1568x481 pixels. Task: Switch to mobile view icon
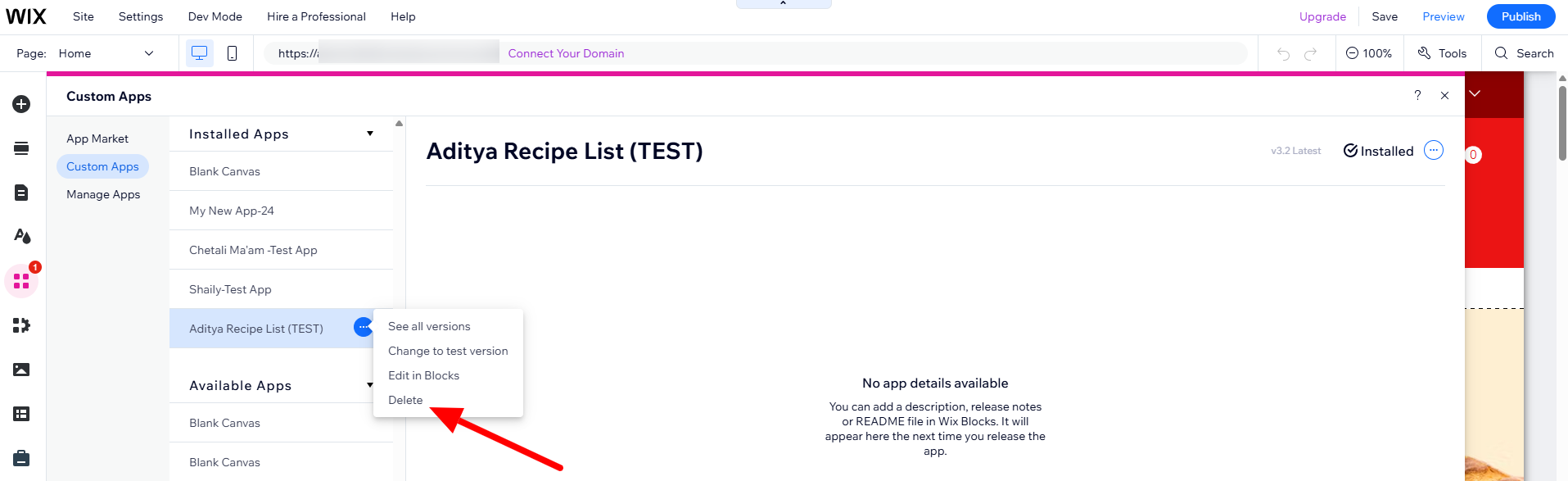pos(233,53)
